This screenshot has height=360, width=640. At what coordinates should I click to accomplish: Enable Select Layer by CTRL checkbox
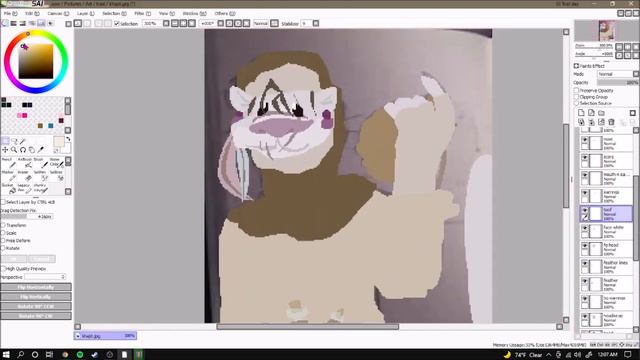click(3, 202)
